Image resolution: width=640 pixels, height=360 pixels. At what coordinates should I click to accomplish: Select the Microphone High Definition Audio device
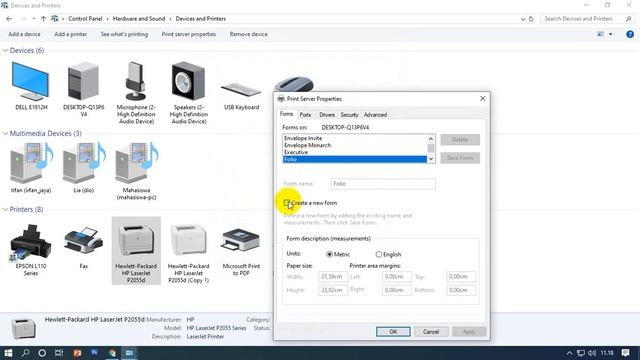(136, 92)
